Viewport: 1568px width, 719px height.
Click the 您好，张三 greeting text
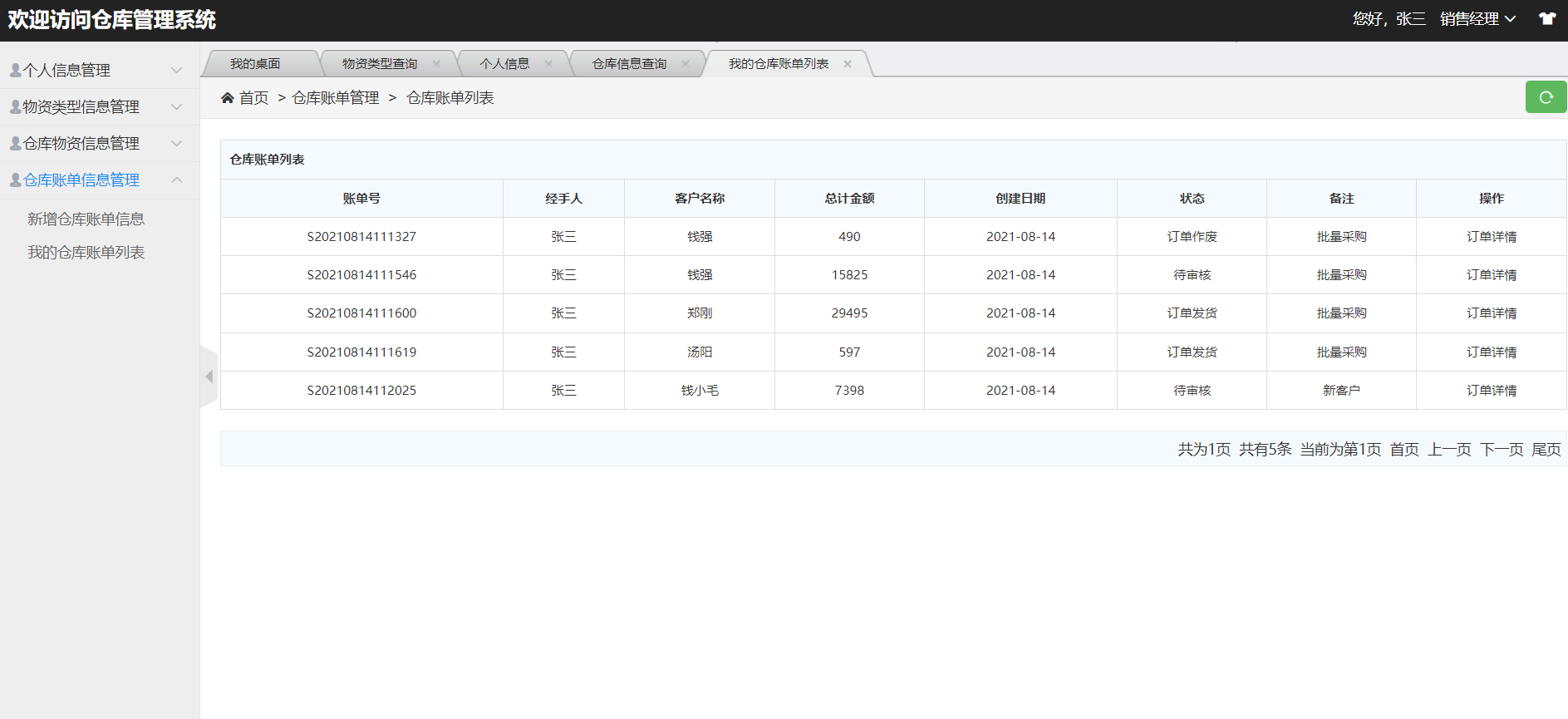point(1389,19)
